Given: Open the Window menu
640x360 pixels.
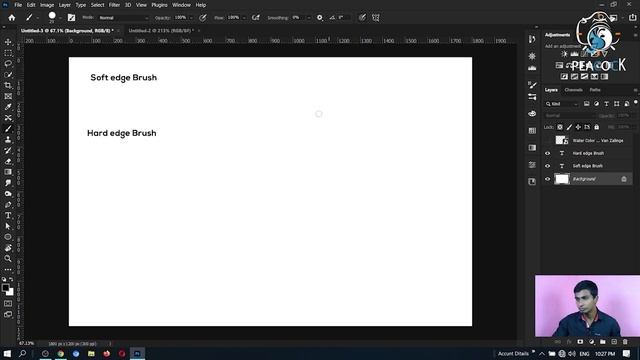Looking at the screenshot, I should pos(181,5).
